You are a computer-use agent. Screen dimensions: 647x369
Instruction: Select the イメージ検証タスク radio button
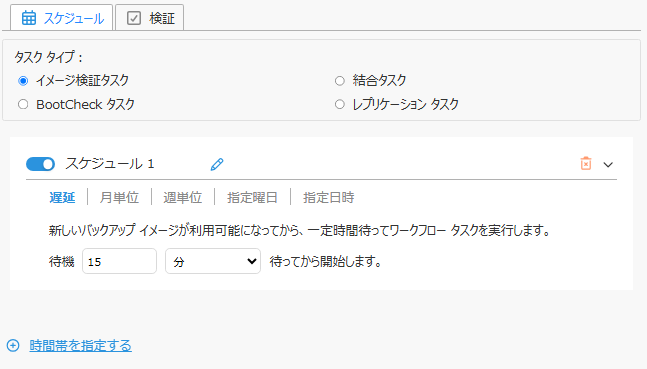click(x=23, y=81)
